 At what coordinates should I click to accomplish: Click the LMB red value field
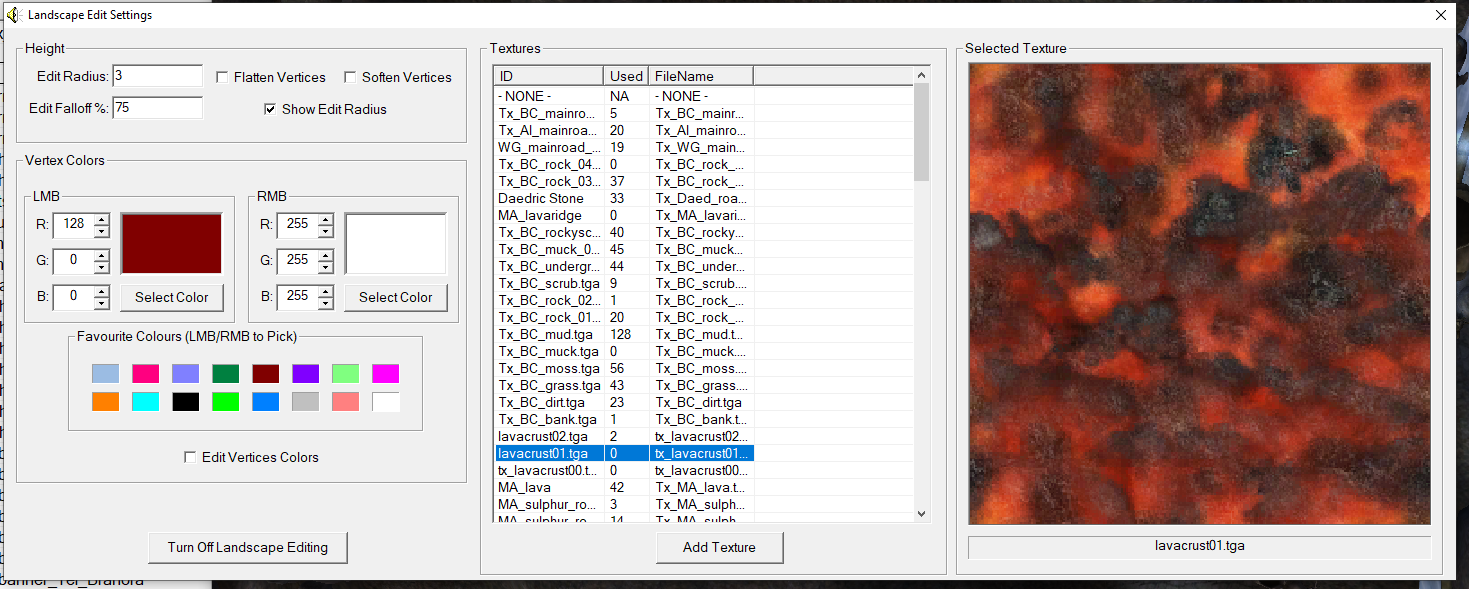tap(73, 224)
